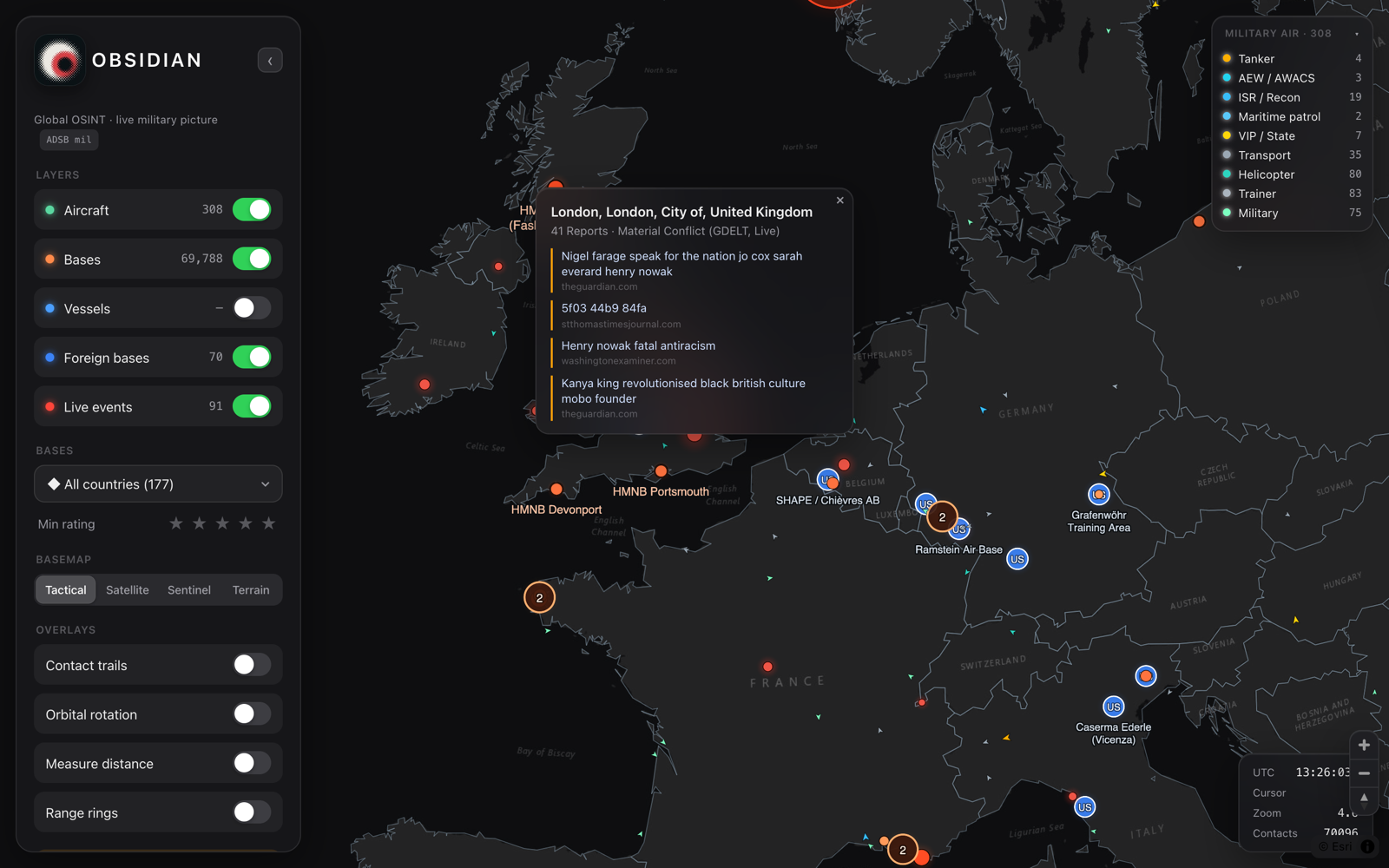Filter legend by Trainer

(1291, 194)
